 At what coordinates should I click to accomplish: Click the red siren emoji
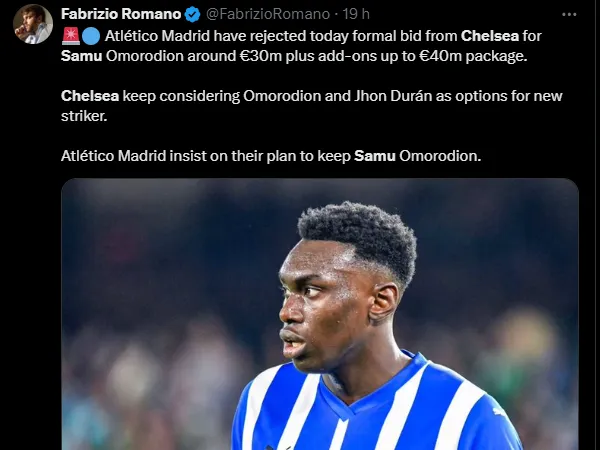coord(70,36)
